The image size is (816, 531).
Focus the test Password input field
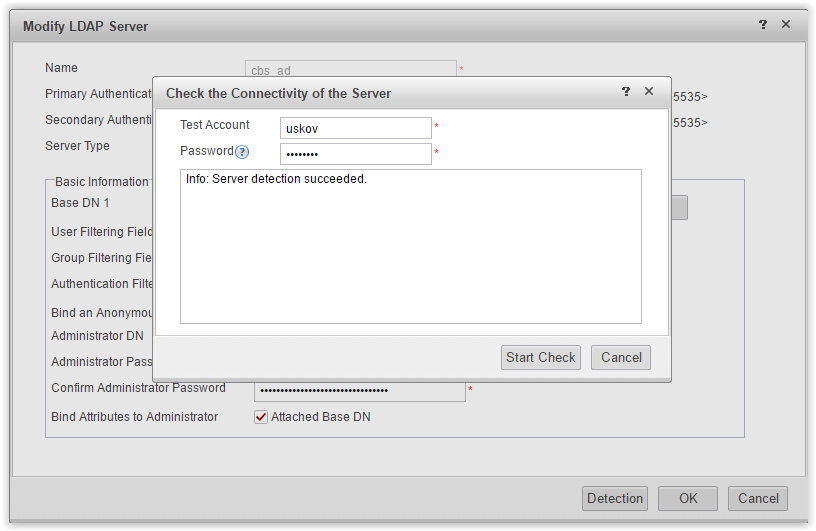point(355,154)
